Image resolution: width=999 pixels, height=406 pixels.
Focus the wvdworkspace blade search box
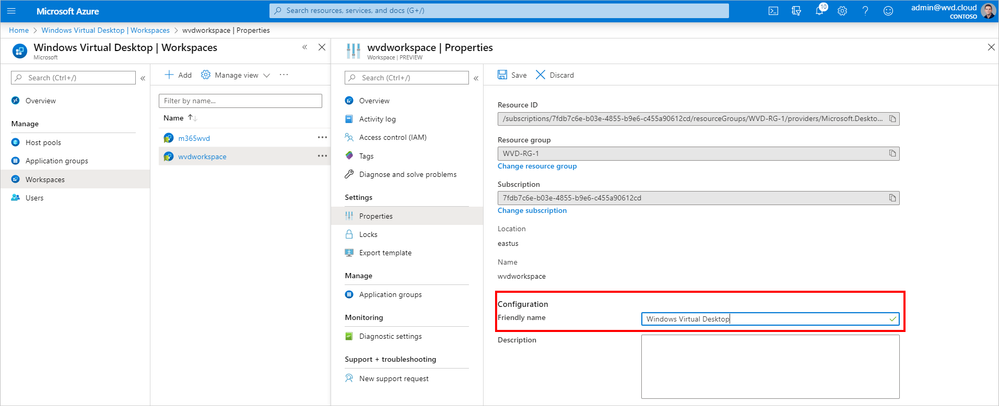point(407,78)
